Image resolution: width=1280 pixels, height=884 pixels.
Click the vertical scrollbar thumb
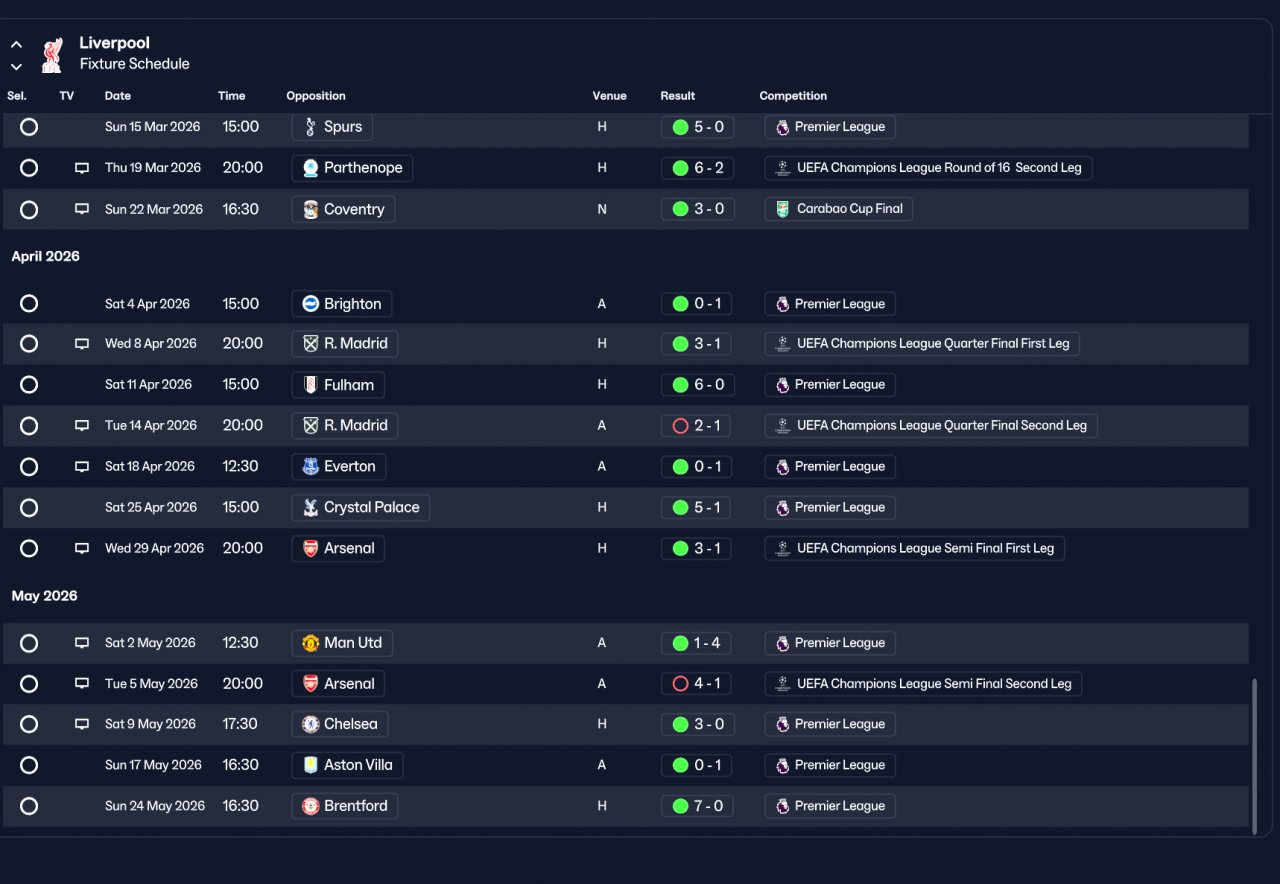[1255, 757]
